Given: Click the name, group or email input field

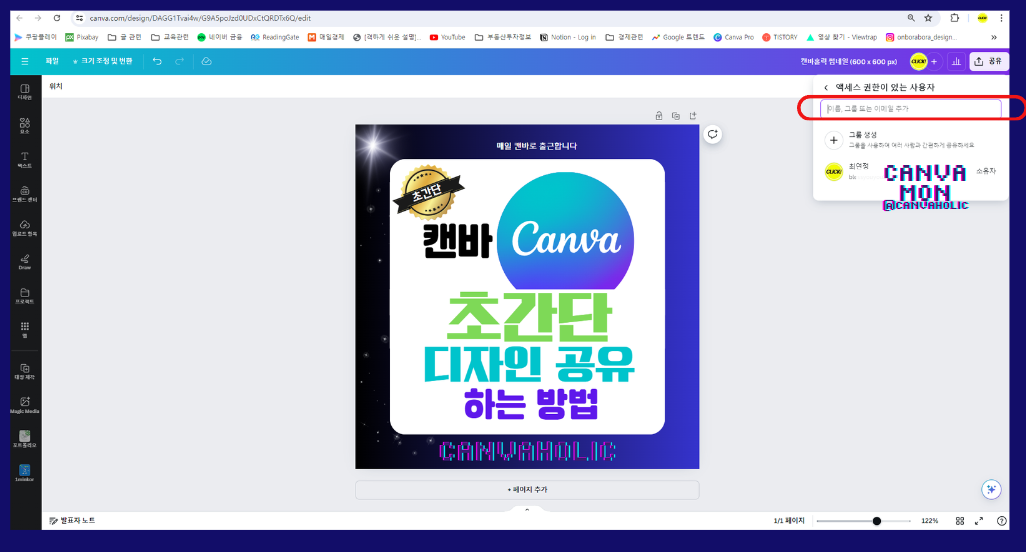Looking at the screenshot, I should pos(910,109).
